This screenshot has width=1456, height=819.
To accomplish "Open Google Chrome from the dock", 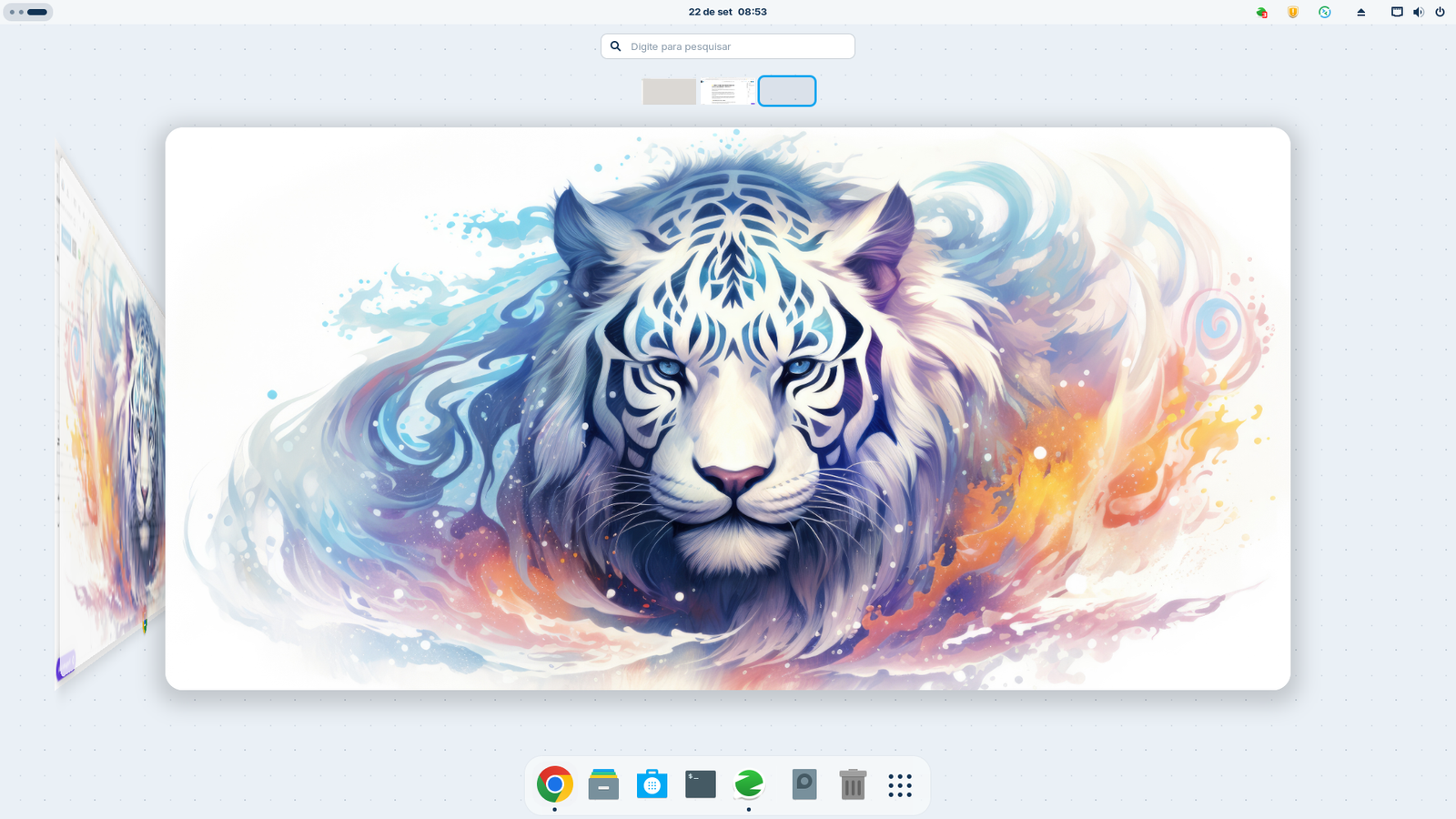I will coord(554,784).
